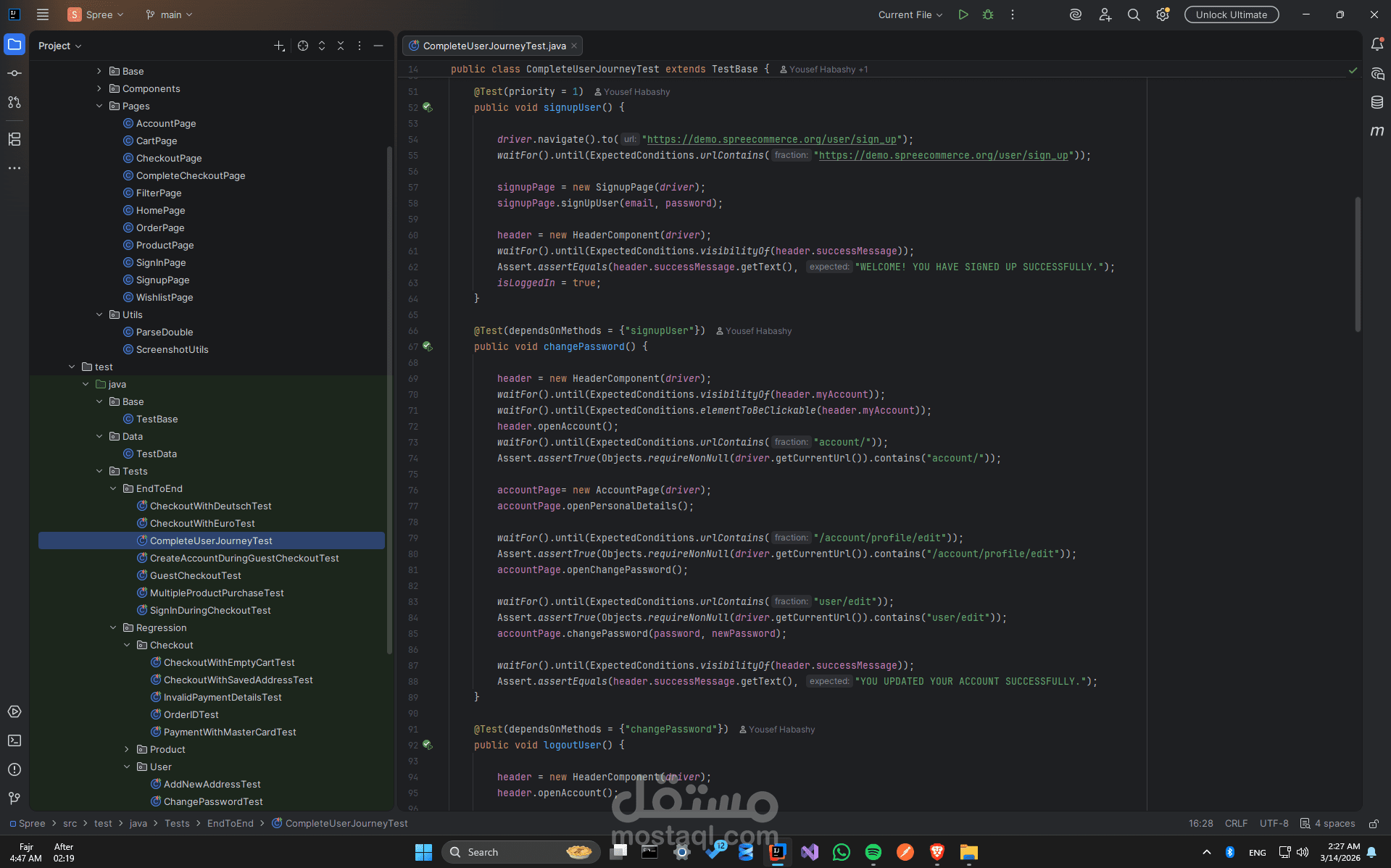1391x868 pixels.
Task: Open the Structure tool window
Action: click(14, 138)
